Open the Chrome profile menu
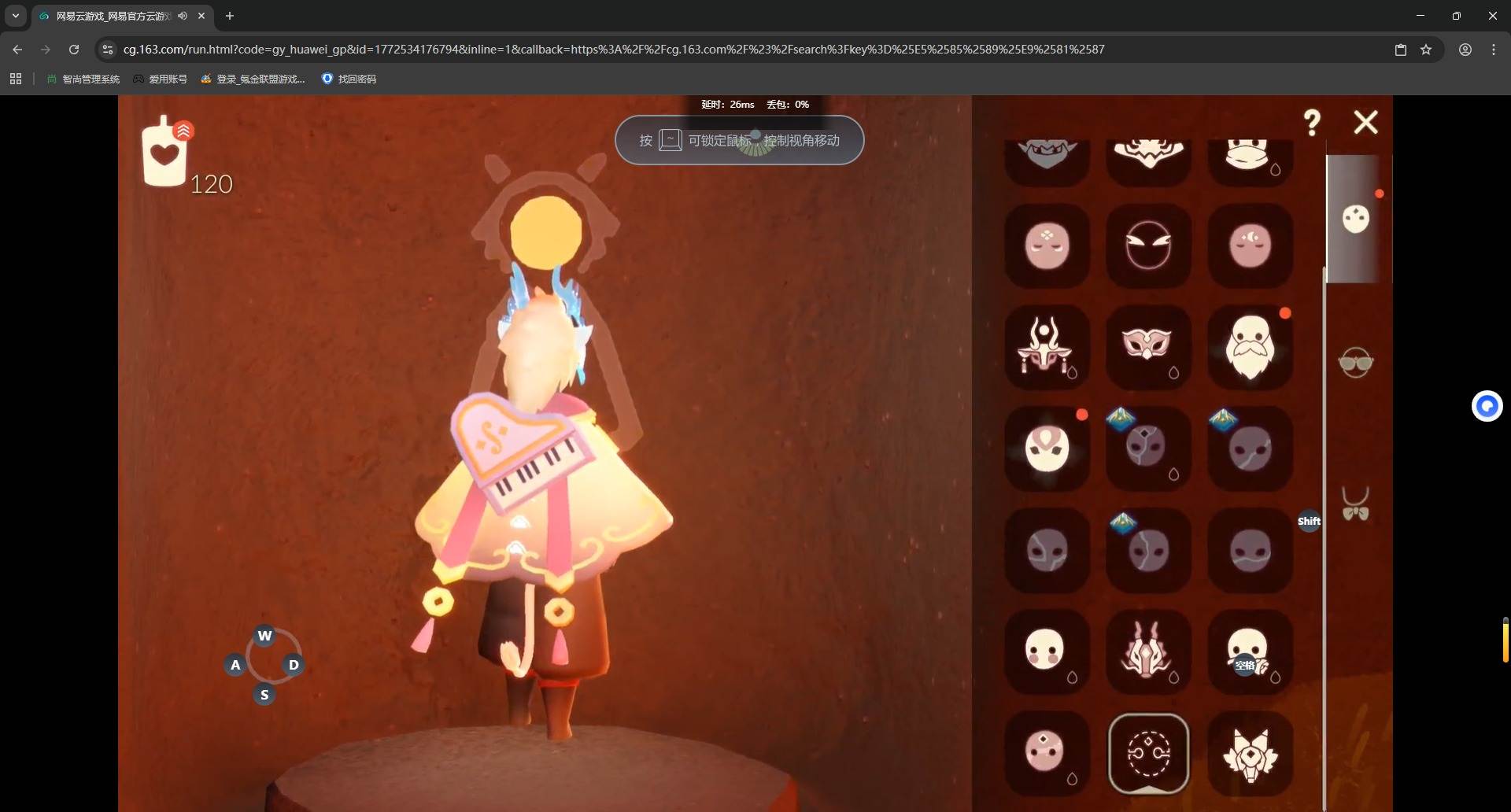This screenshot has height=812, width=1511. (1465, 50)
